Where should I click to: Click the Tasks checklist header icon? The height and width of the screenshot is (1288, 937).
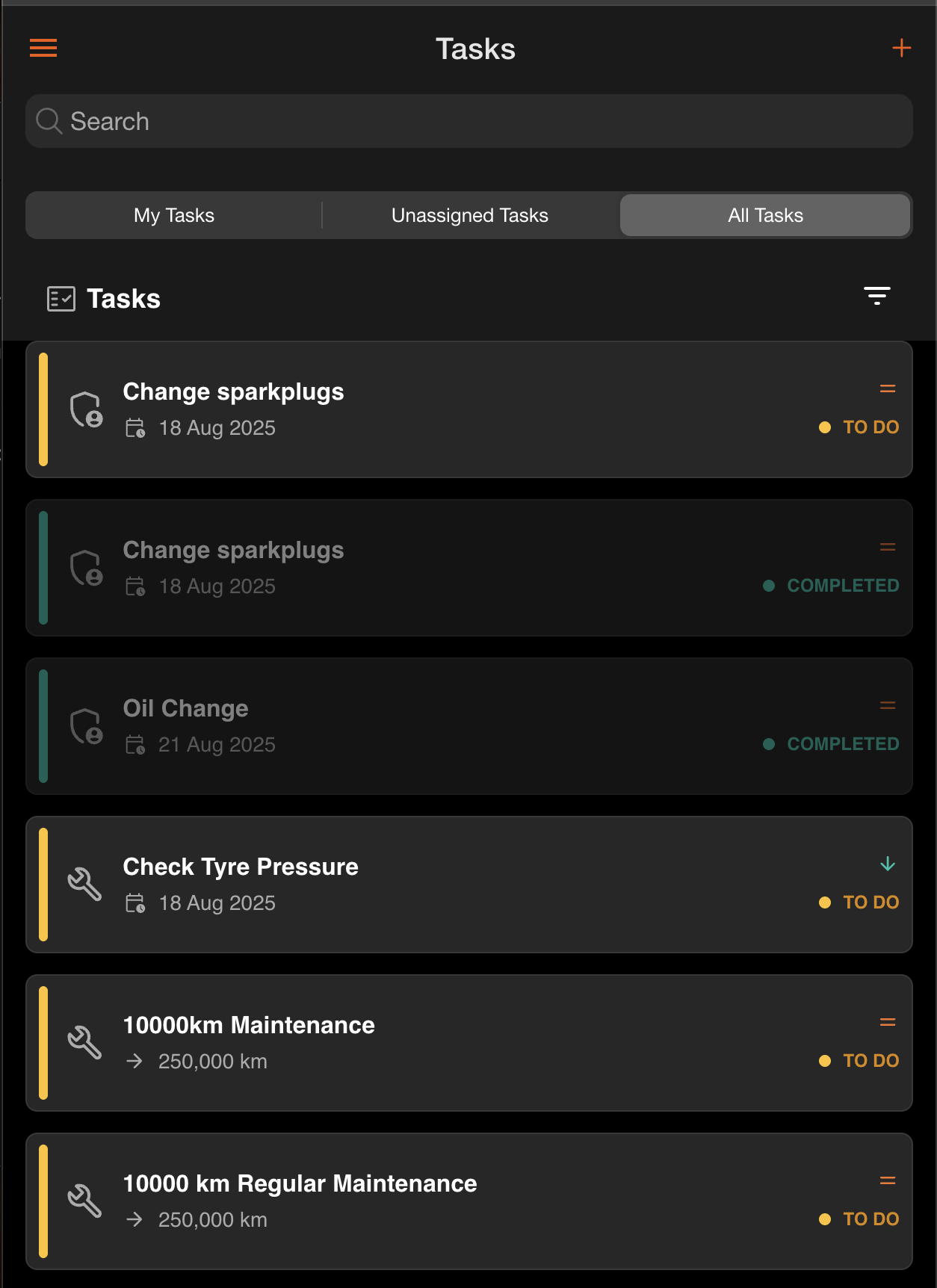61,299
